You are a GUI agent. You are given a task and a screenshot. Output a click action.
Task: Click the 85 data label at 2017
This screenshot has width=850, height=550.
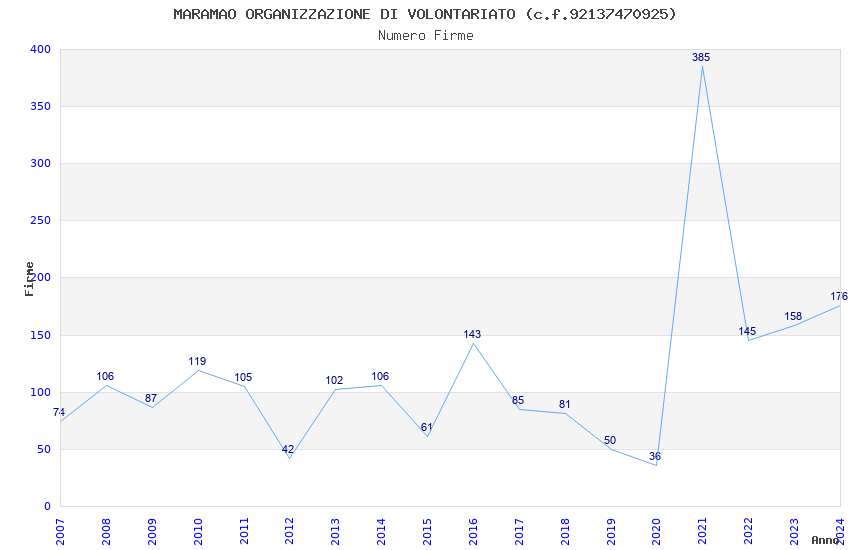[518, 400]
